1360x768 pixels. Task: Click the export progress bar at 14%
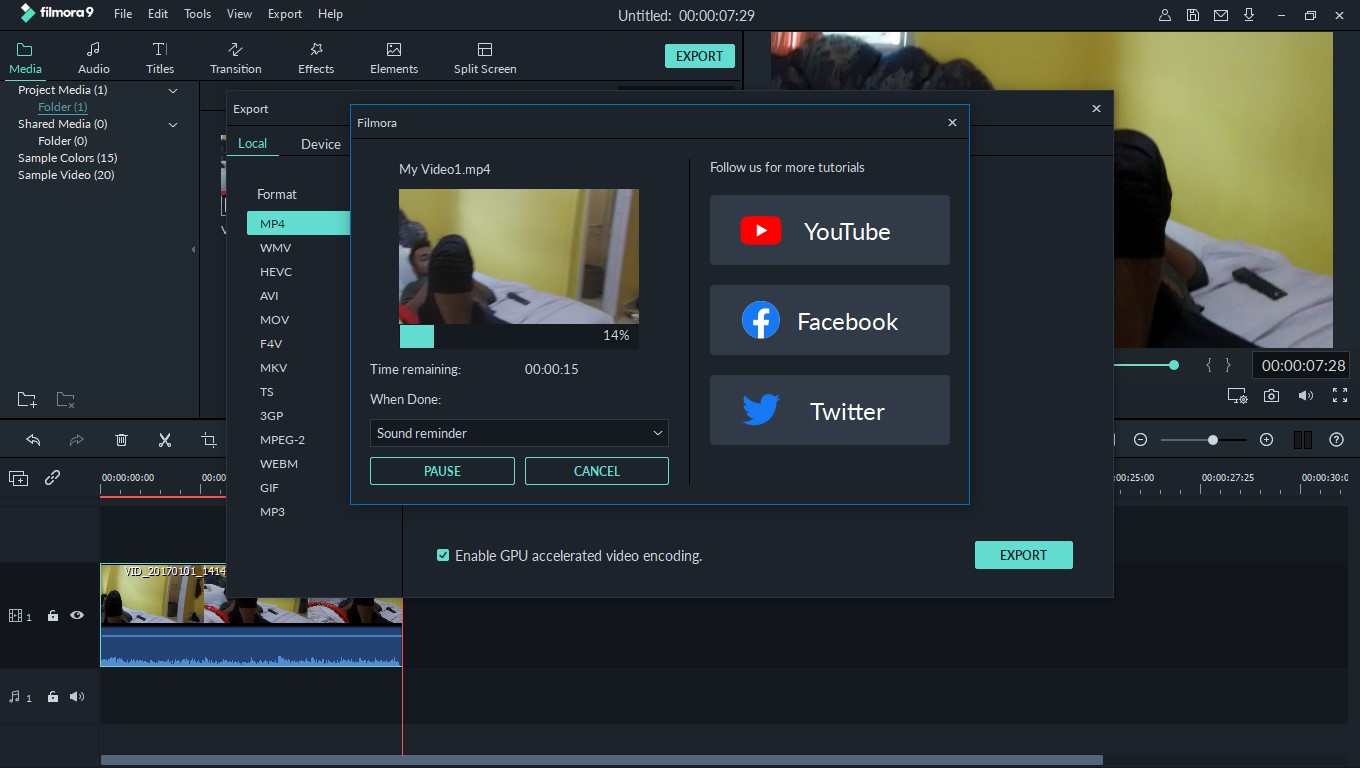(519, 336)
